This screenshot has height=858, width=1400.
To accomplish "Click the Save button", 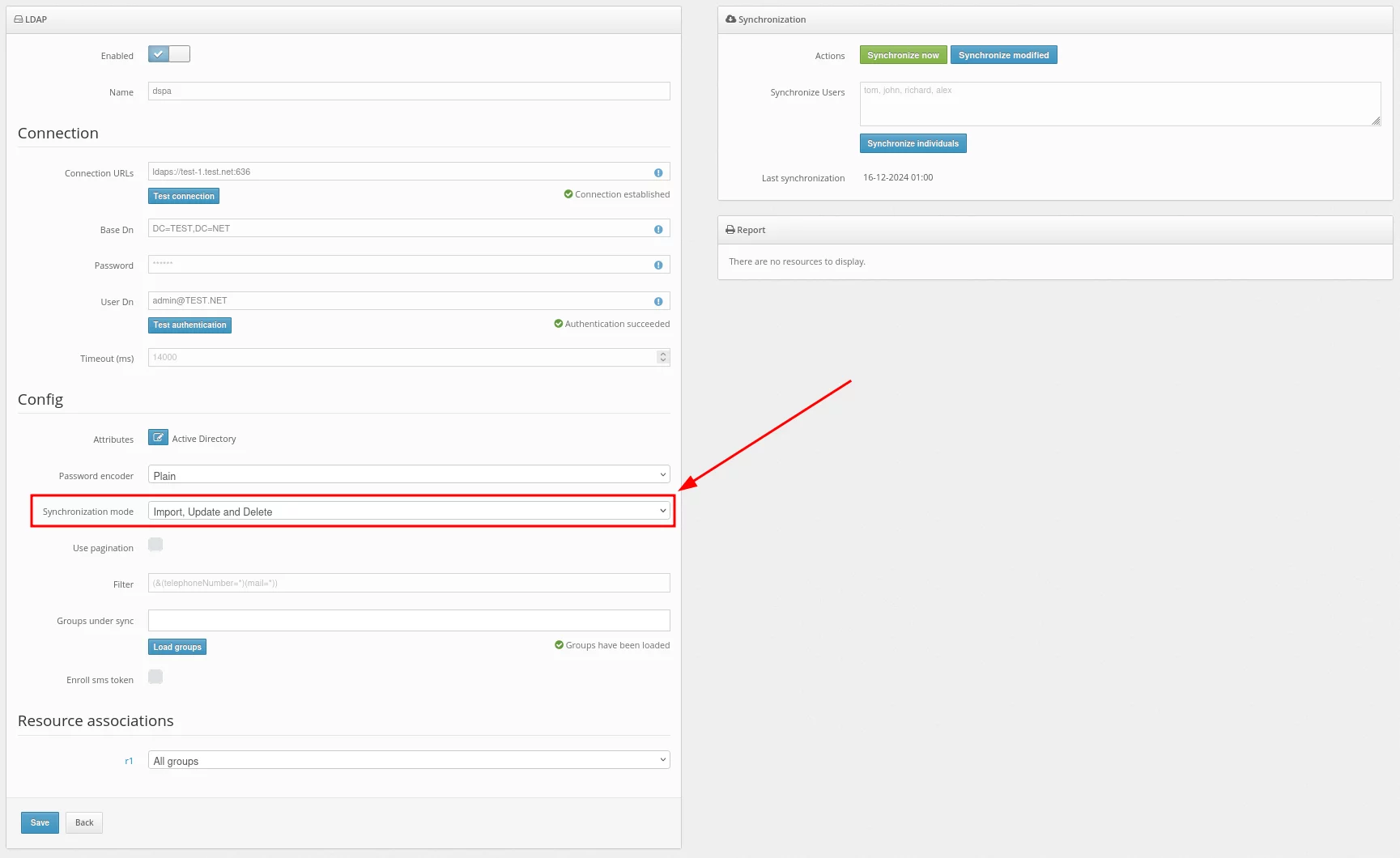I will click(40, 823).
